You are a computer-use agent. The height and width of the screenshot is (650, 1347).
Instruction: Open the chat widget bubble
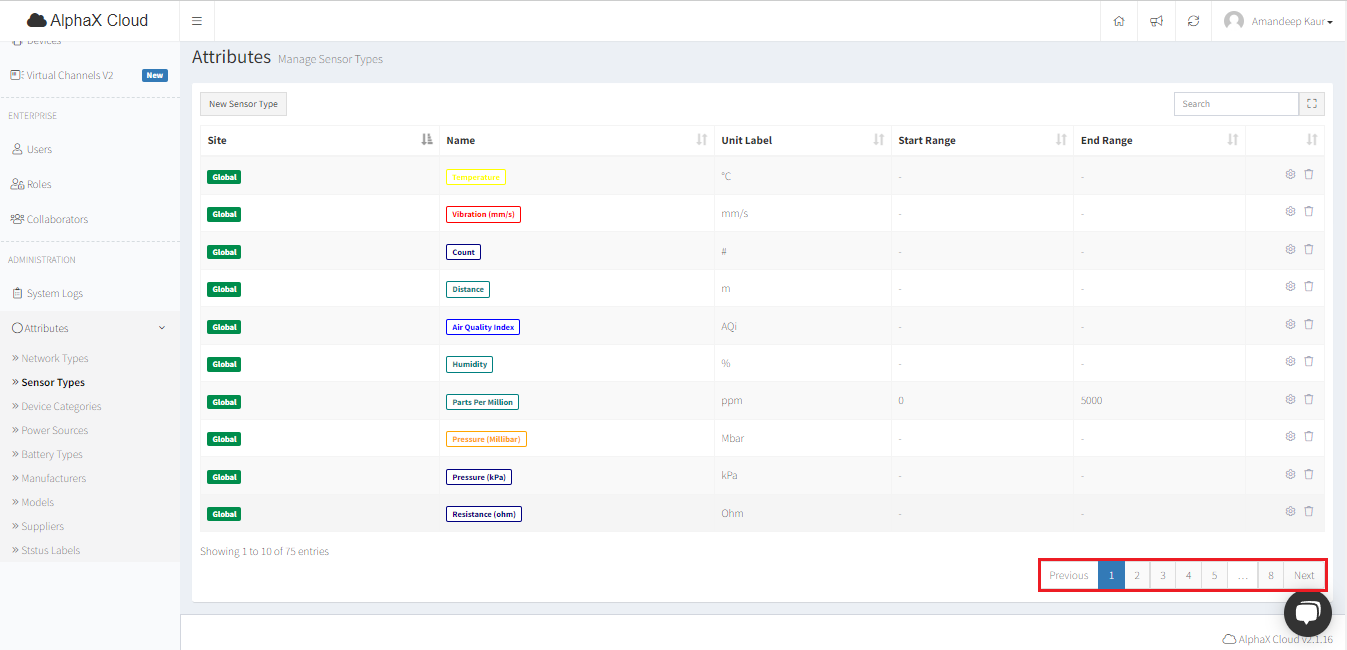(1307, 613)
